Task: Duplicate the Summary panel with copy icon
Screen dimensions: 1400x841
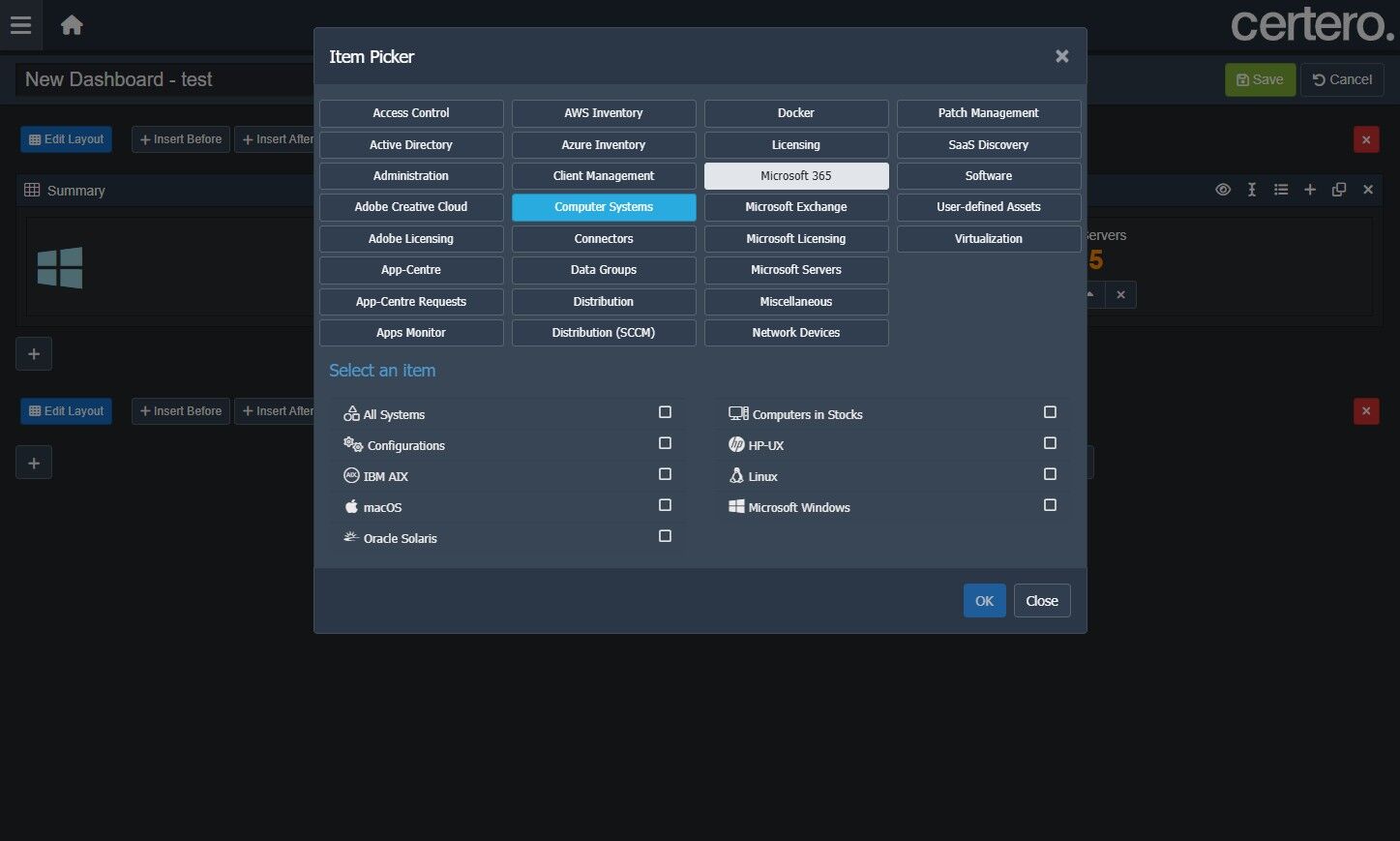Action: (x=1339, y=190)
